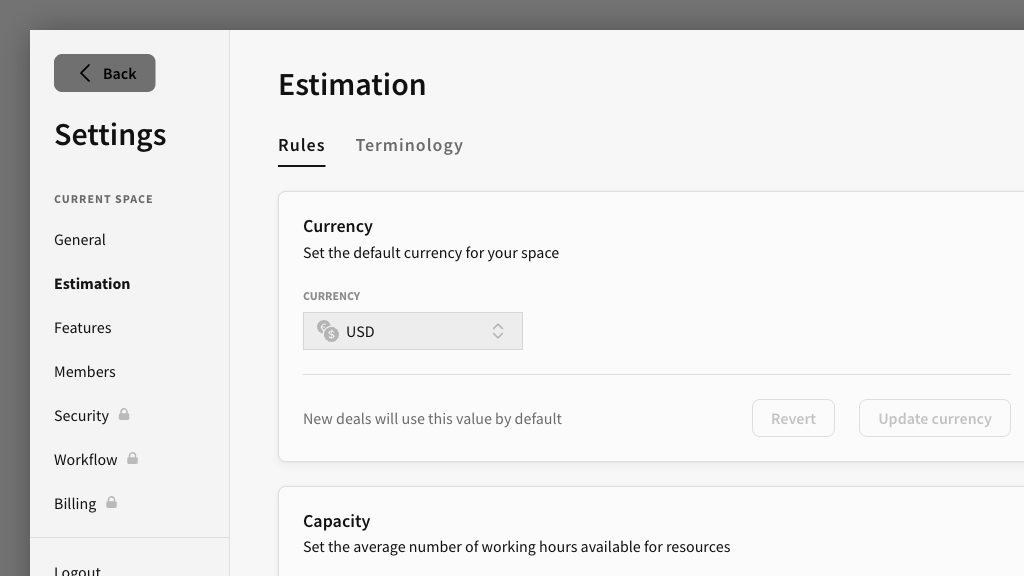Open Estimation in the sidebar
Viewport: 1024px width, 576px height.
(92, 284)
